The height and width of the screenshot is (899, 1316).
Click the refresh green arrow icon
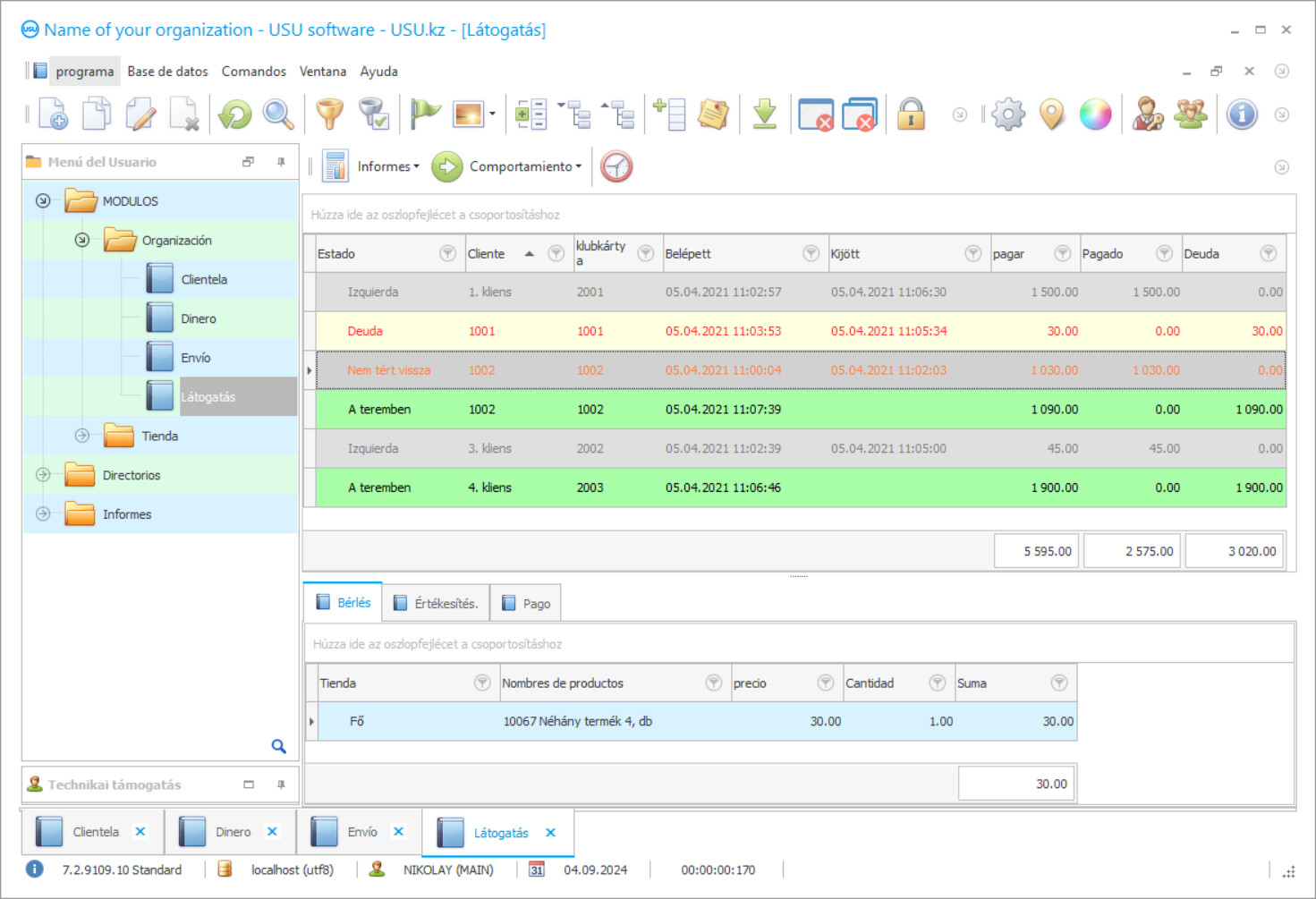(235, 114)
